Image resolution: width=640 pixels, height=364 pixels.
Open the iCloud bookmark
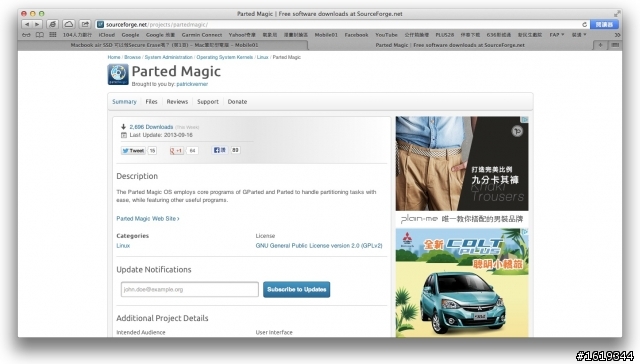(107, 35)
